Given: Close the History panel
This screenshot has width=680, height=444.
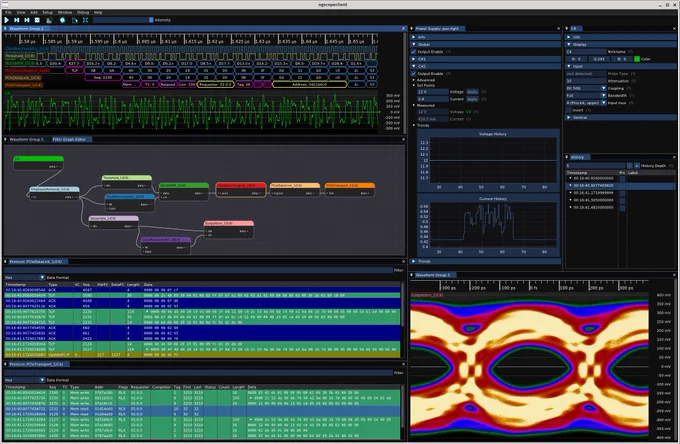Looking at the screenshot, I should (674, 157).
